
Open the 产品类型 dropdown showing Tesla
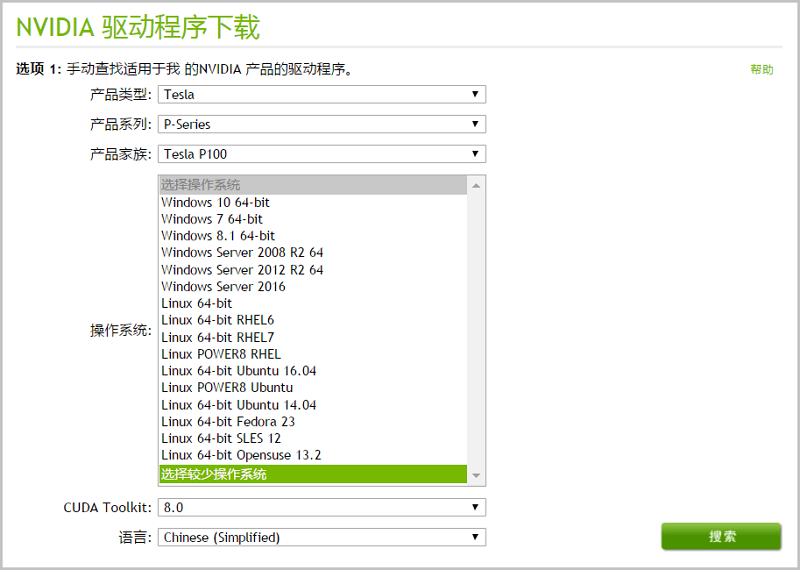[x=322, y=94]
